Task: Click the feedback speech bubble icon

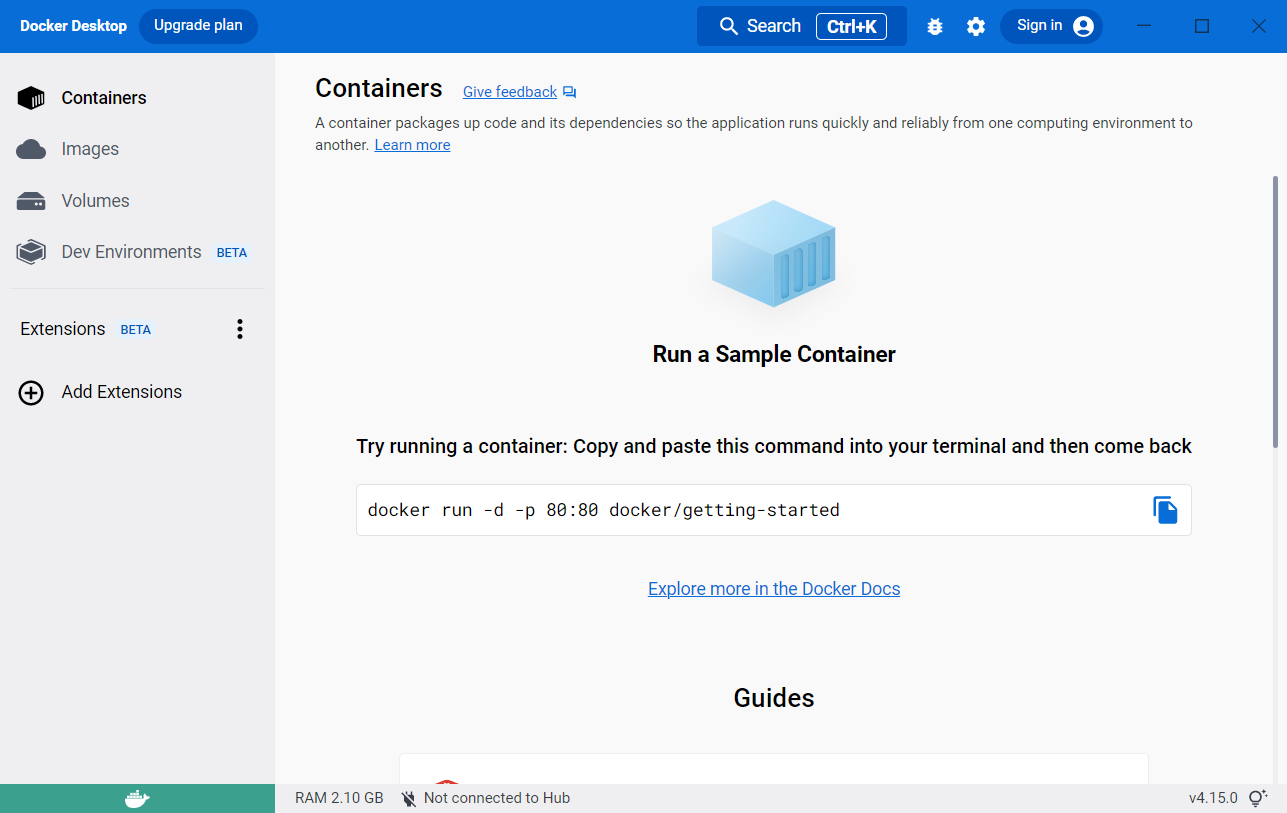Action: [x=570, y=92]
